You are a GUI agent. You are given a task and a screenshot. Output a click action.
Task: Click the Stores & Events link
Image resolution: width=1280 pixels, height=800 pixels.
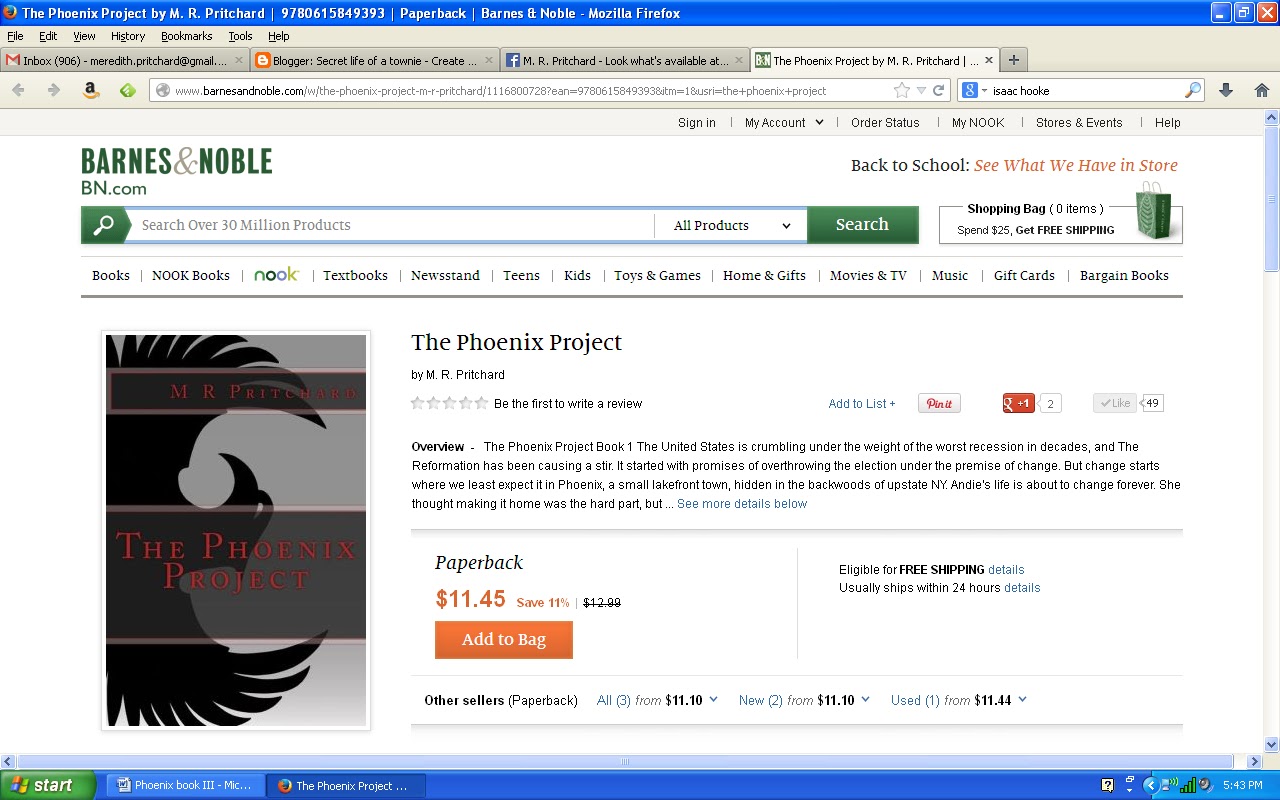click(1079, 122)
